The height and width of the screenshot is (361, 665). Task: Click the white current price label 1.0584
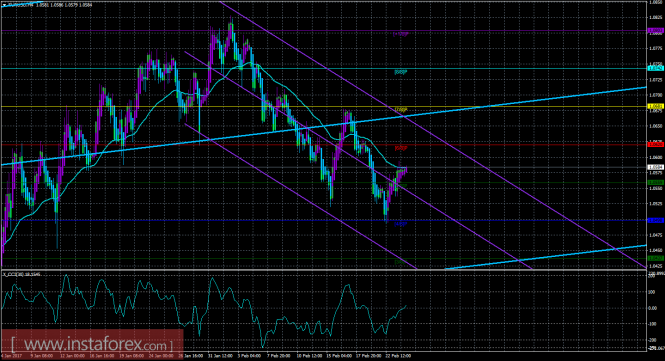click(656, 167)
